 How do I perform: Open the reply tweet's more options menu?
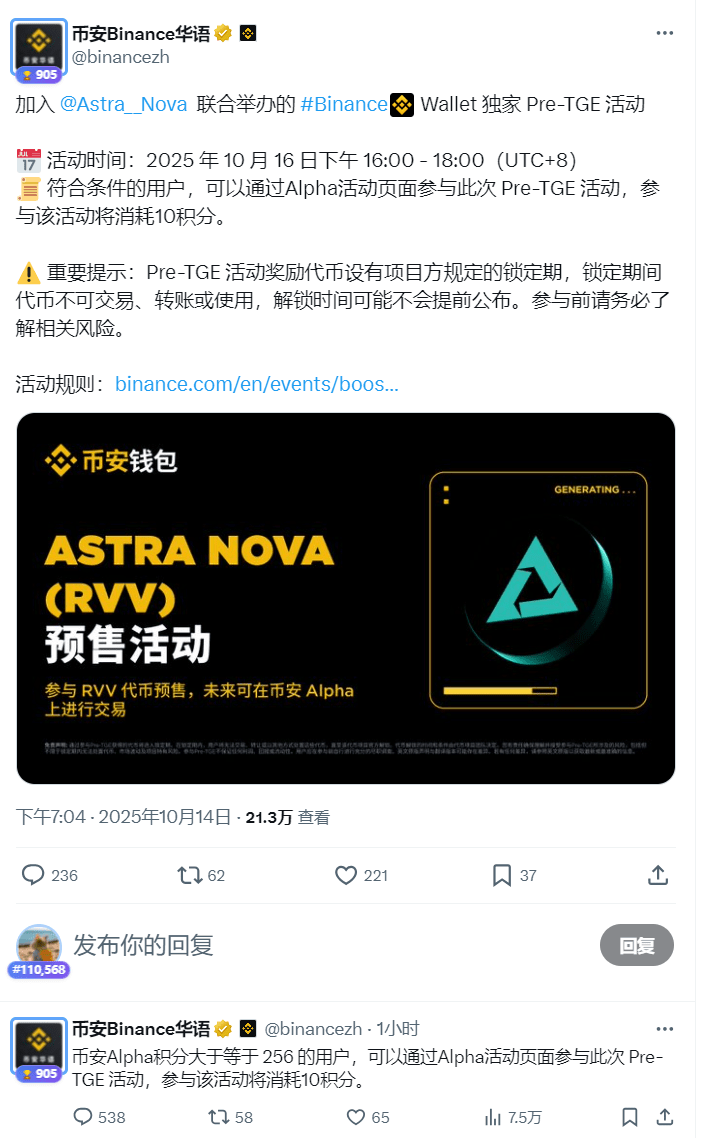click(664, 1028)
